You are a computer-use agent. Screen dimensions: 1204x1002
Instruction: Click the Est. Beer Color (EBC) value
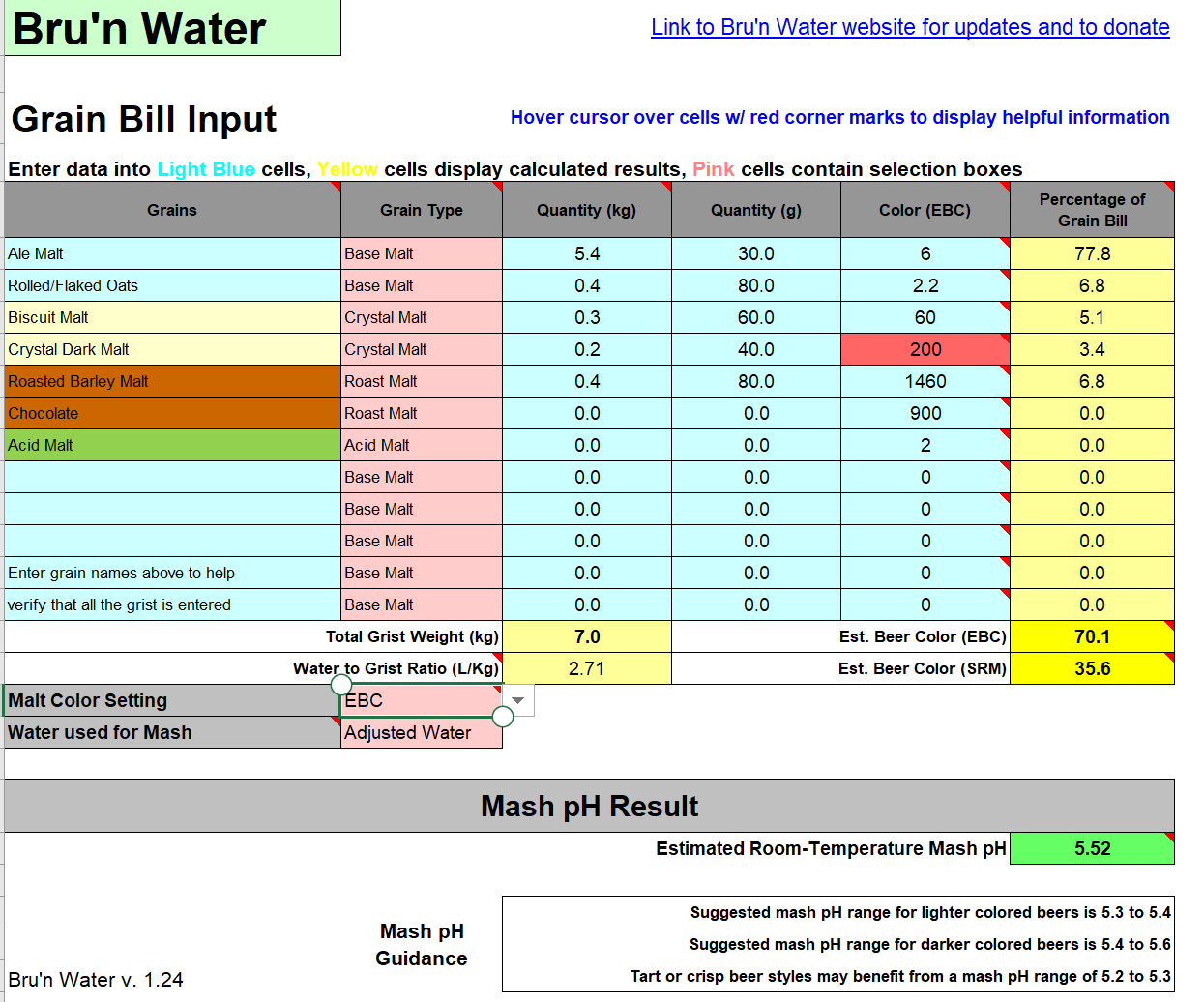1092,636
